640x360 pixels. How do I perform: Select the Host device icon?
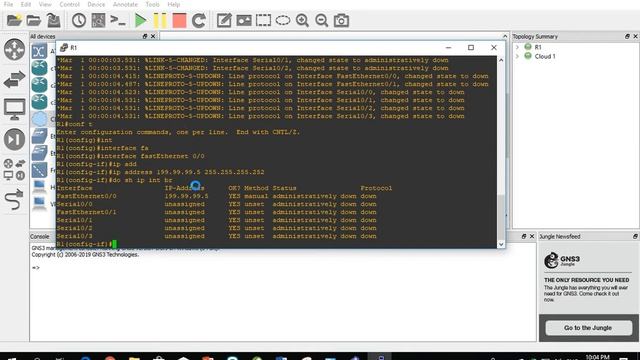click(40, 187)
